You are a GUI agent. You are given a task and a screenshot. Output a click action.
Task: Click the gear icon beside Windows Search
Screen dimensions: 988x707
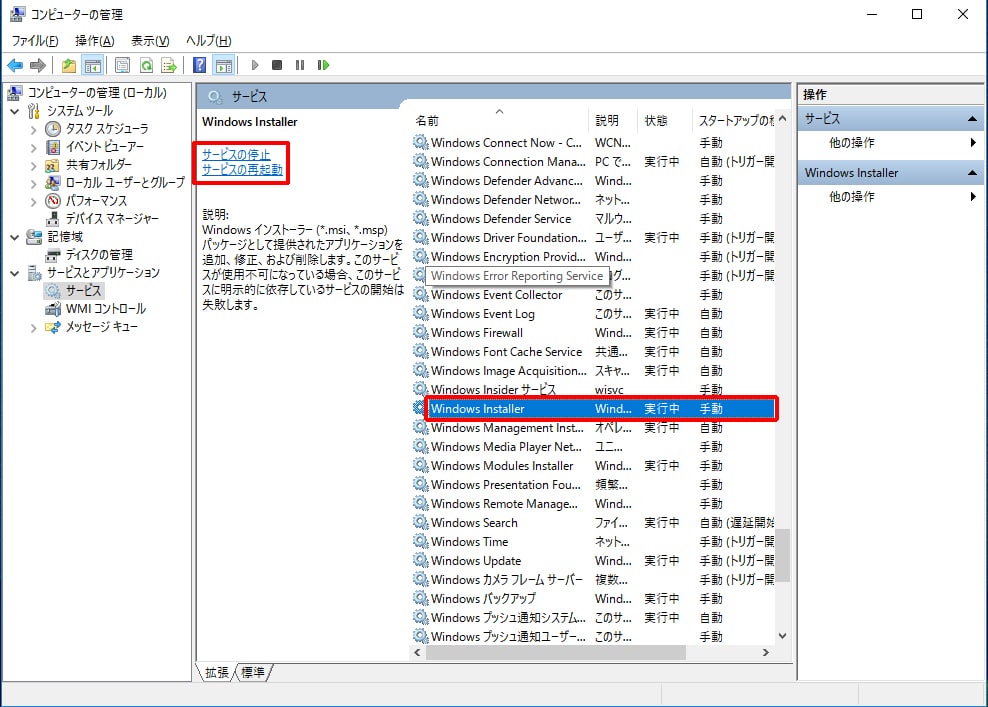(x=420, y=522)
